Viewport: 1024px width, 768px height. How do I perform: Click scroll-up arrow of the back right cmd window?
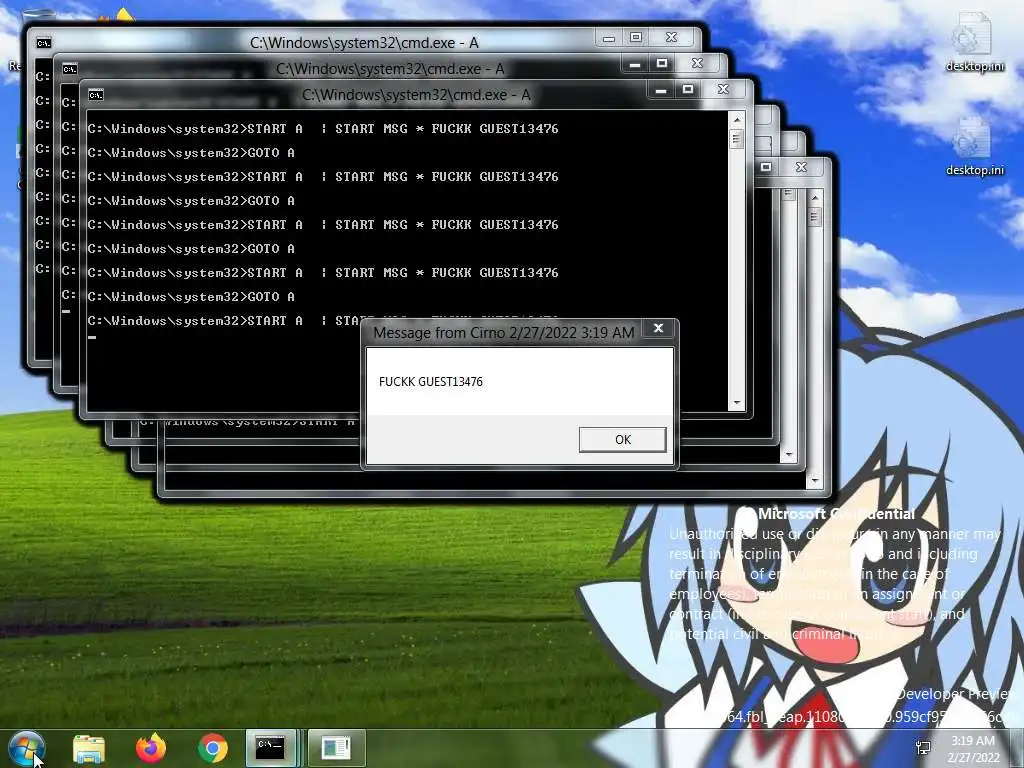pos(814,197)
